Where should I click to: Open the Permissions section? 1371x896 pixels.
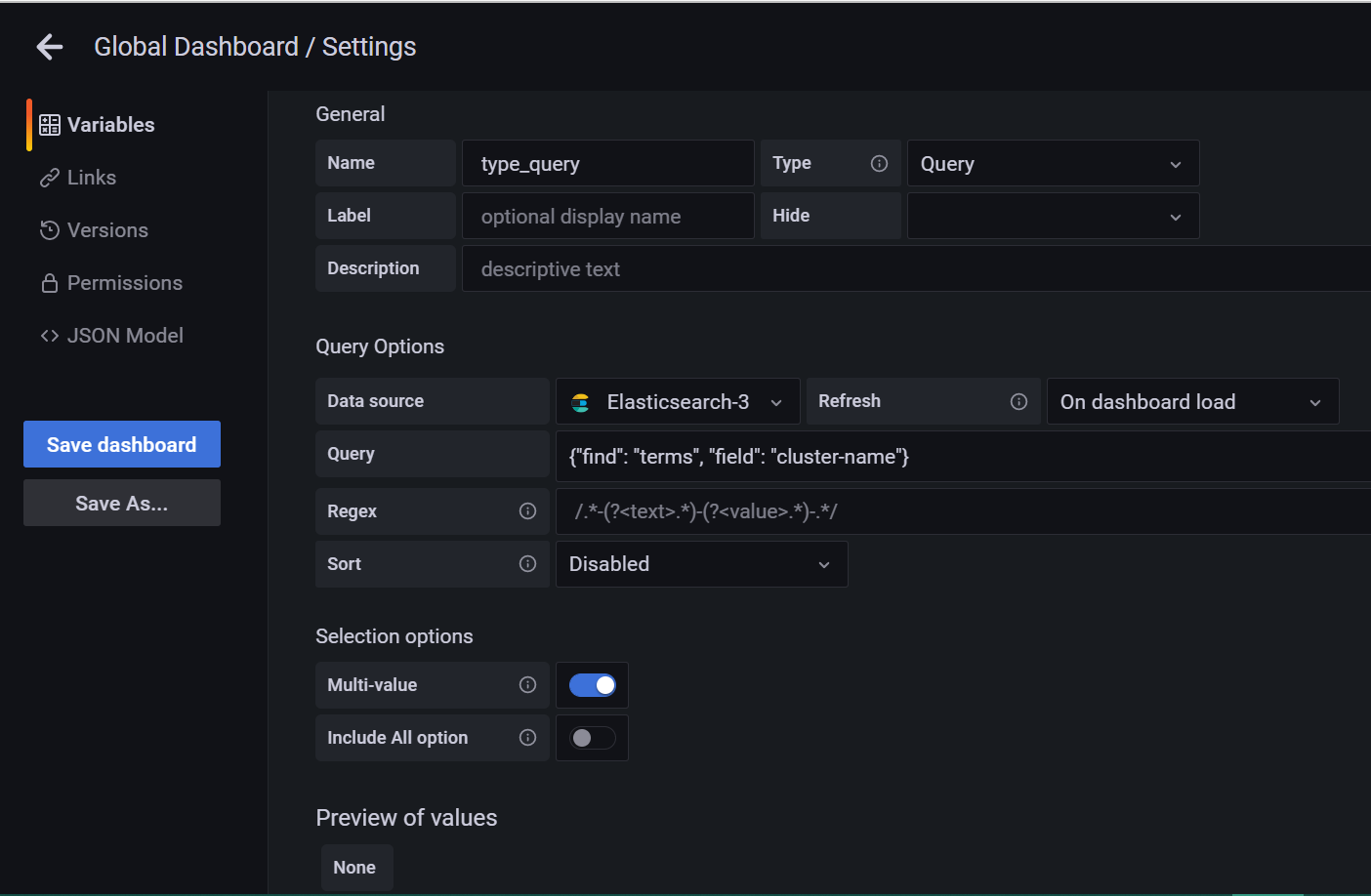pos(124,282)
